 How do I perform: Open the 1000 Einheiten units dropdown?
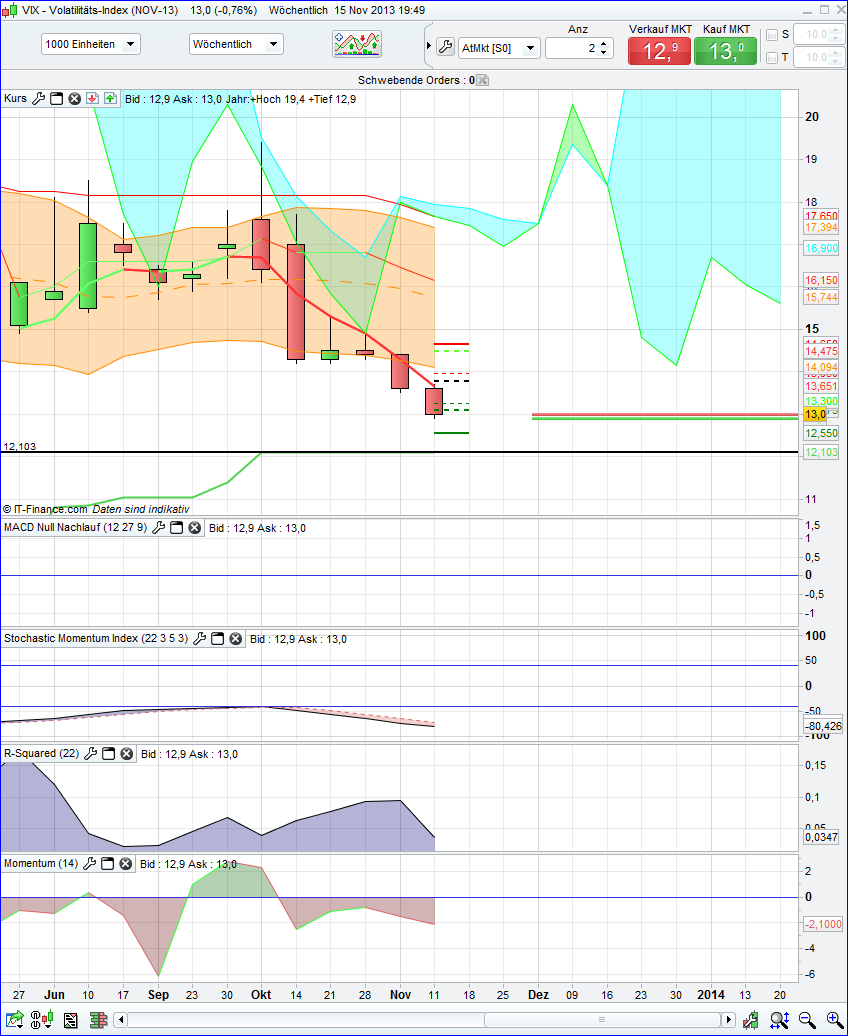point(90,44)
